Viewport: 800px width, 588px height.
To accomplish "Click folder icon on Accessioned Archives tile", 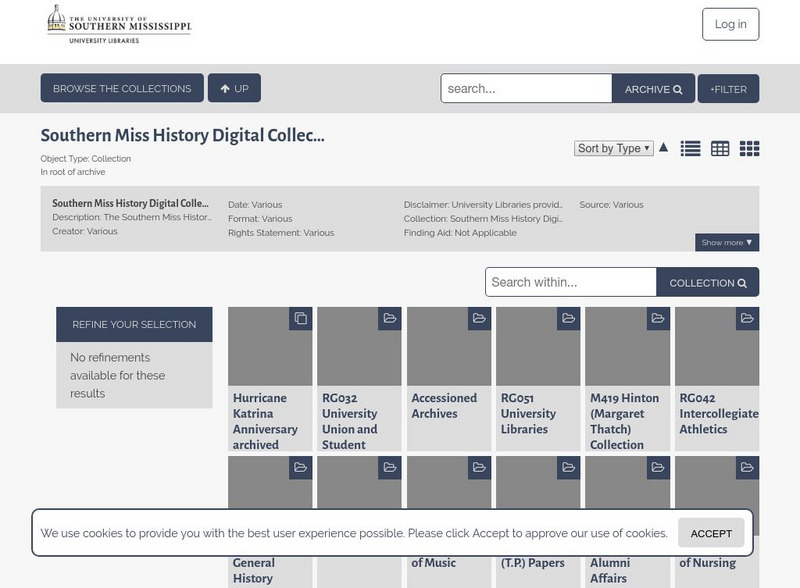I will 479,319.
